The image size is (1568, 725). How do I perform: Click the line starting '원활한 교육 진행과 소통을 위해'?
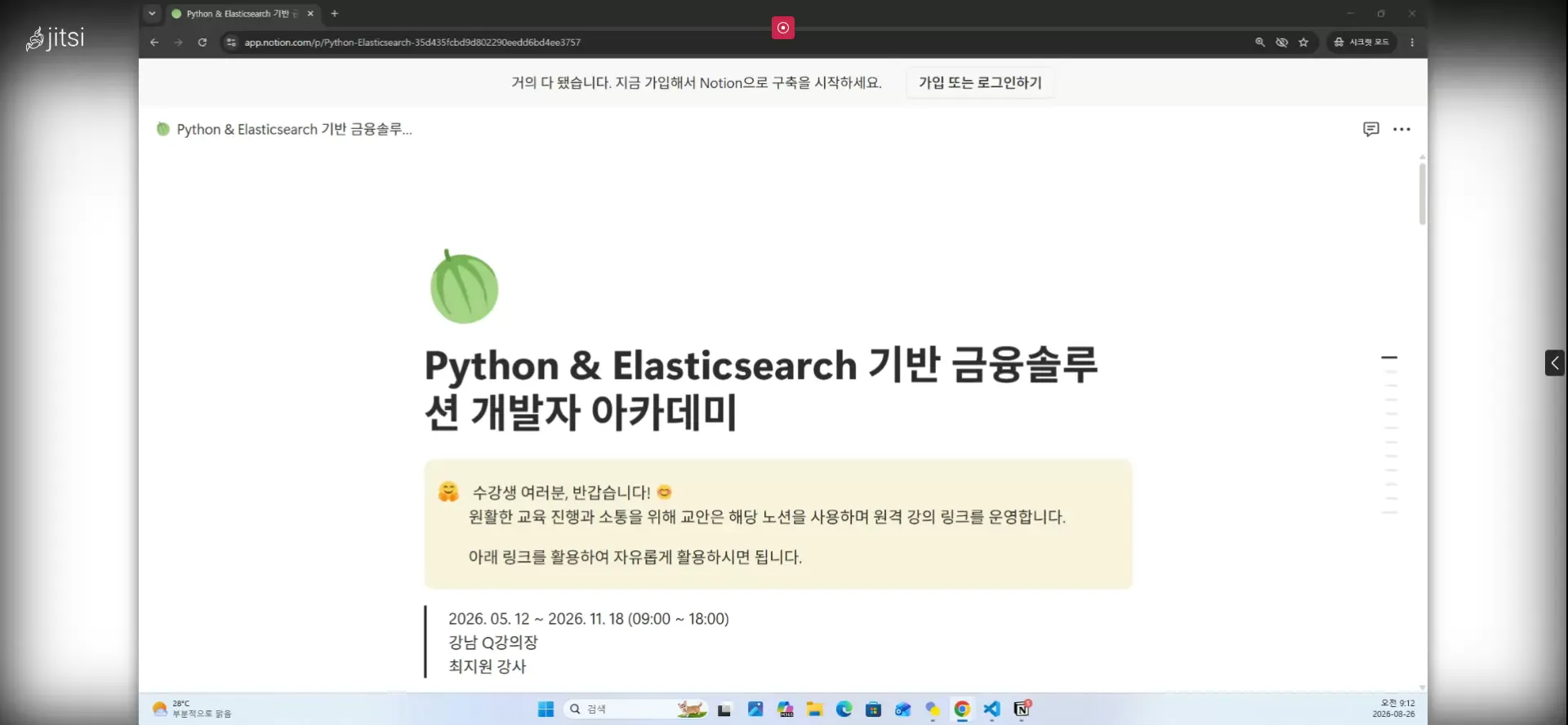tap(767, 517)
